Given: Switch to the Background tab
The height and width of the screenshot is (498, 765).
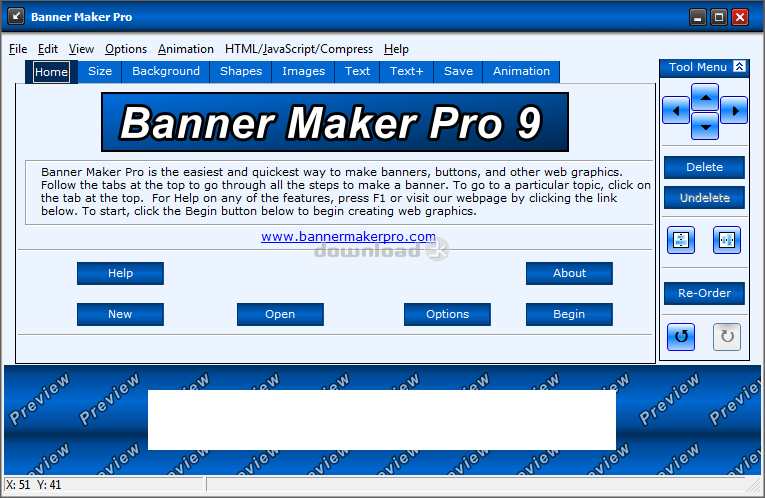Looking at the screenshot, I should pyautogui.click(x=166, y=71).
